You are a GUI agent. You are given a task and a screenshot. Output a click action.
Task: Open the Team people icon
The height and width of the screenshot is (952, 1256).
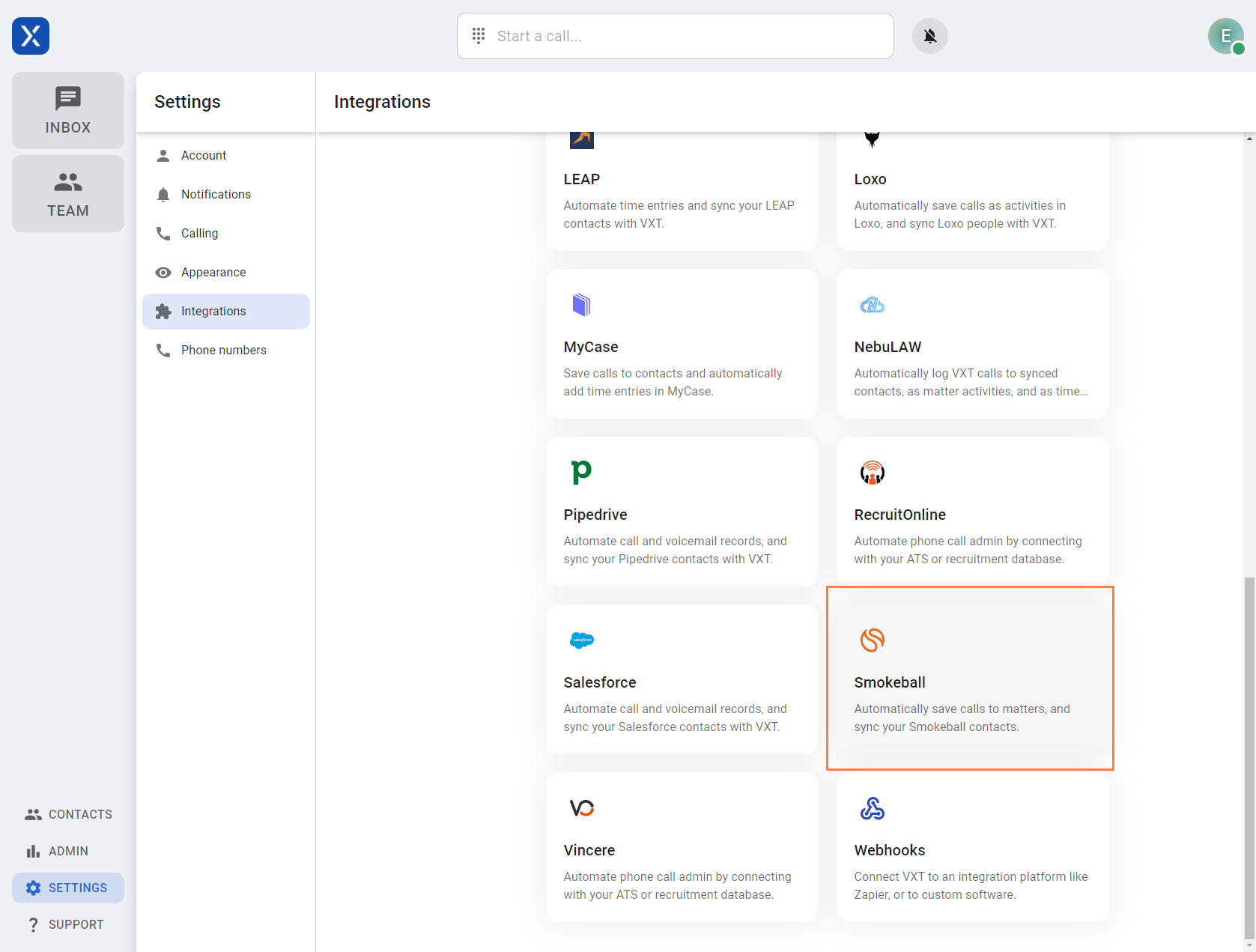point(68,182)
